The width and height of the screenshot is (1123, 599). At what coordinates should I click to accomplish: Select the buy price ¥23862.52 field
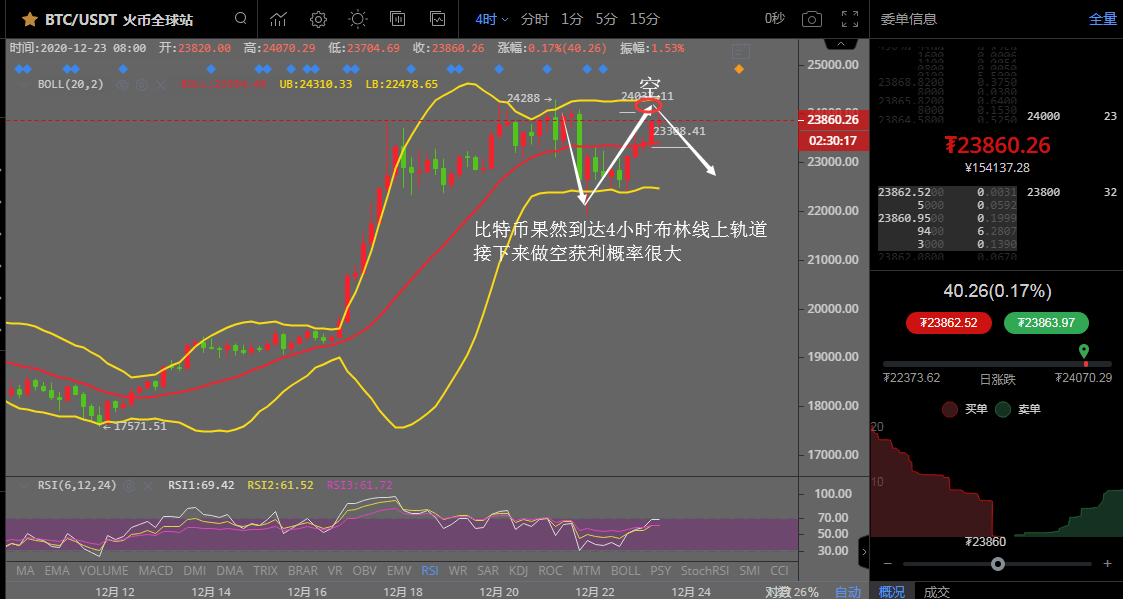948,323
